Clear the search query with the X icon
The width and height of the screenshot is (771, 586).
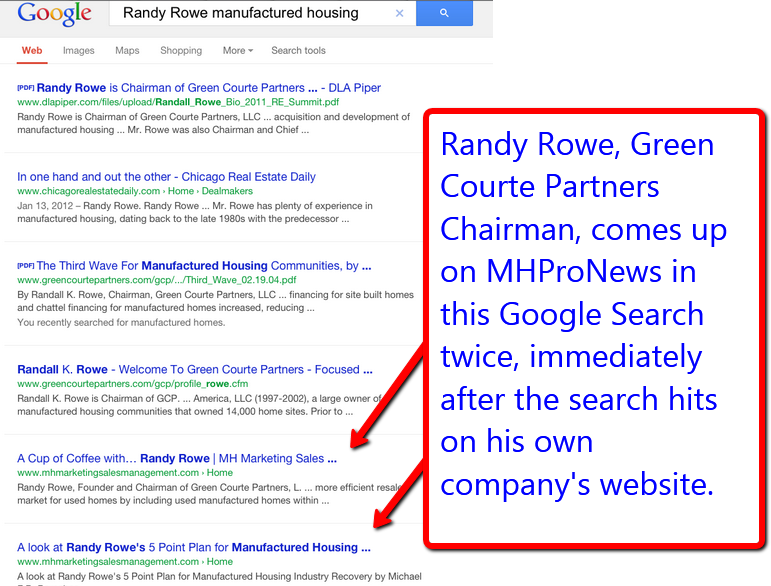click(399, 13)
